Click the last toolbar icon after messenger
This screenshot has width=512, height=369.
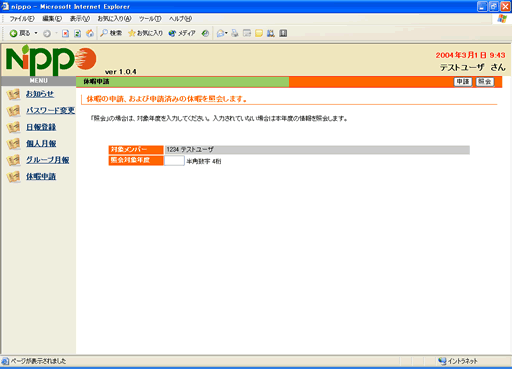[x=283, y=33]
